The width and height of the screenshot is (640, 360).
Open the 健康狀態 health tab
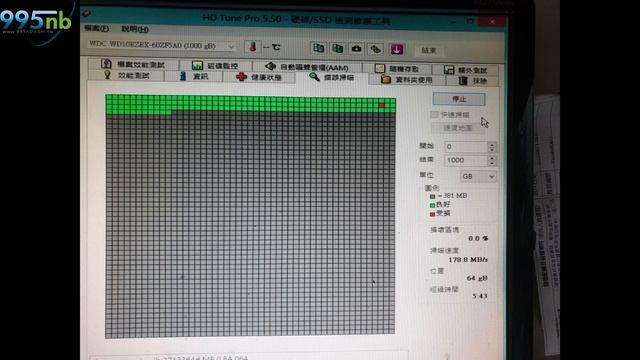259,77
